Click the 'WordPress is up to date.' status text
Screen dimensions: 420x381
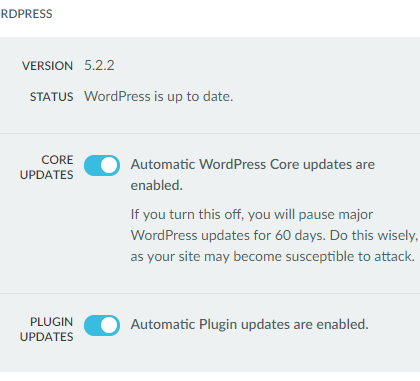click(x=159, y=97)
